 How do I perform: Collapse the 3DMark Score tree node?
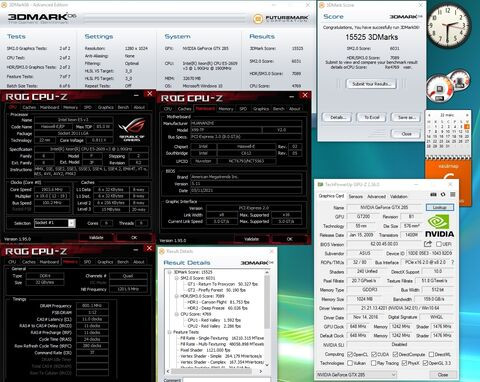[x=170, y=272]
